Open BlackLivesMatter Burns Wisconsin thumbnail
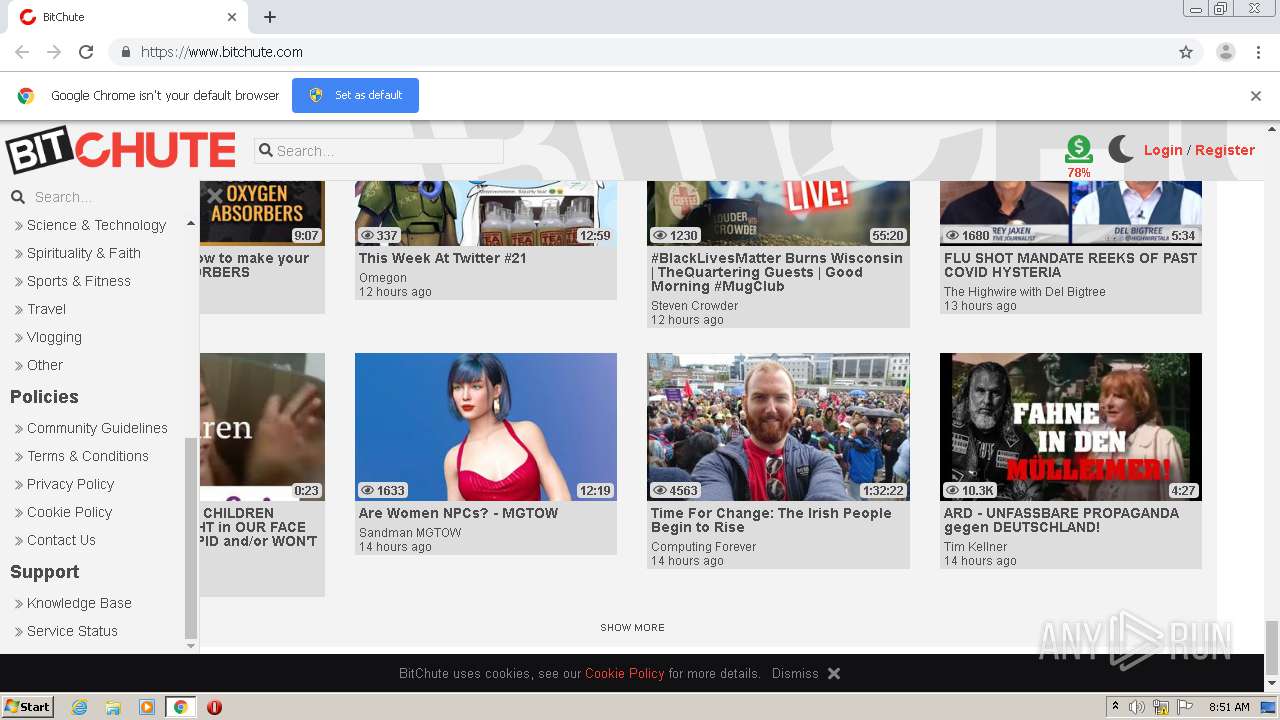 pos(778,213)
